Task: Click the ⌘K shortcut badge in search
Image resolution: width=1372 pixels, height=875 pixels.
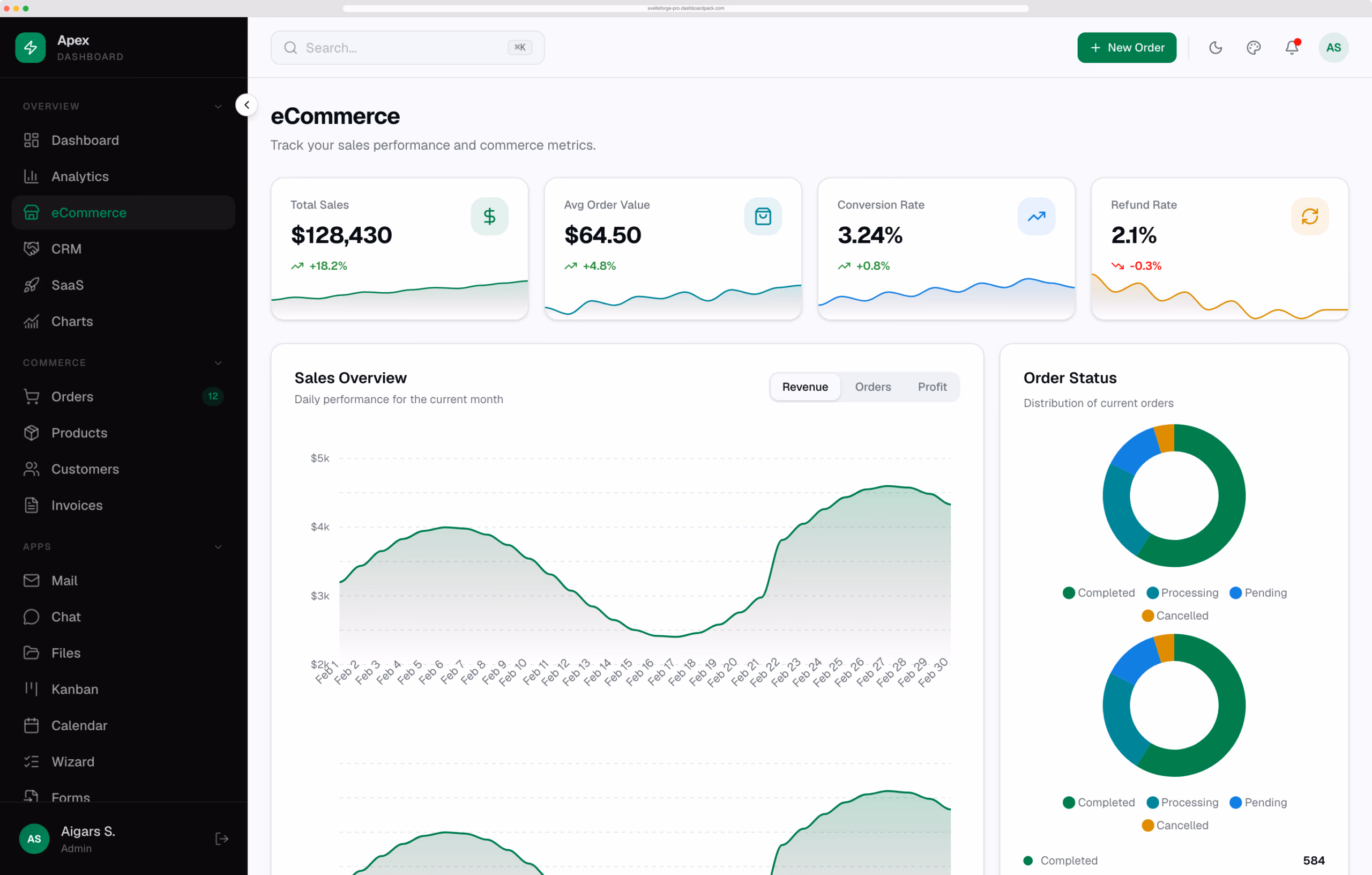Action: (x=520, y=47)
